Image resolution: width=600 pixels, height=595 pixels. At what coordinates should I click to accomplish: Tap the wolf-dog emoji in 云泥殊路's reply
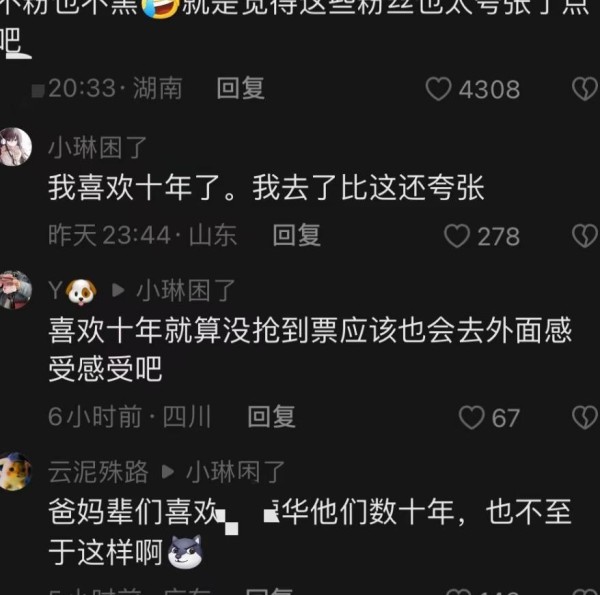pos(185,552)
